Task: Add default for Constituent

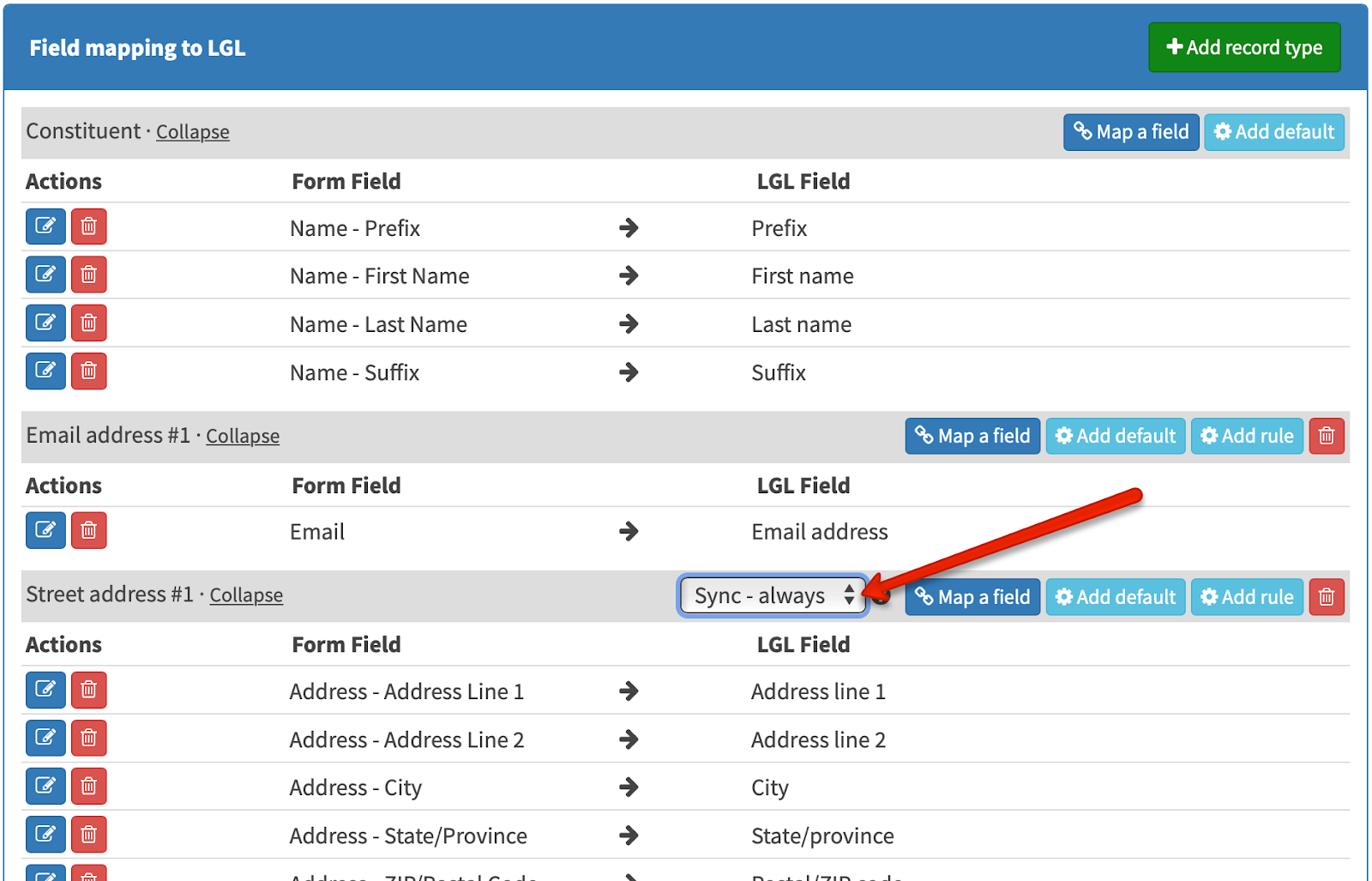Action: pos(1274,132)
